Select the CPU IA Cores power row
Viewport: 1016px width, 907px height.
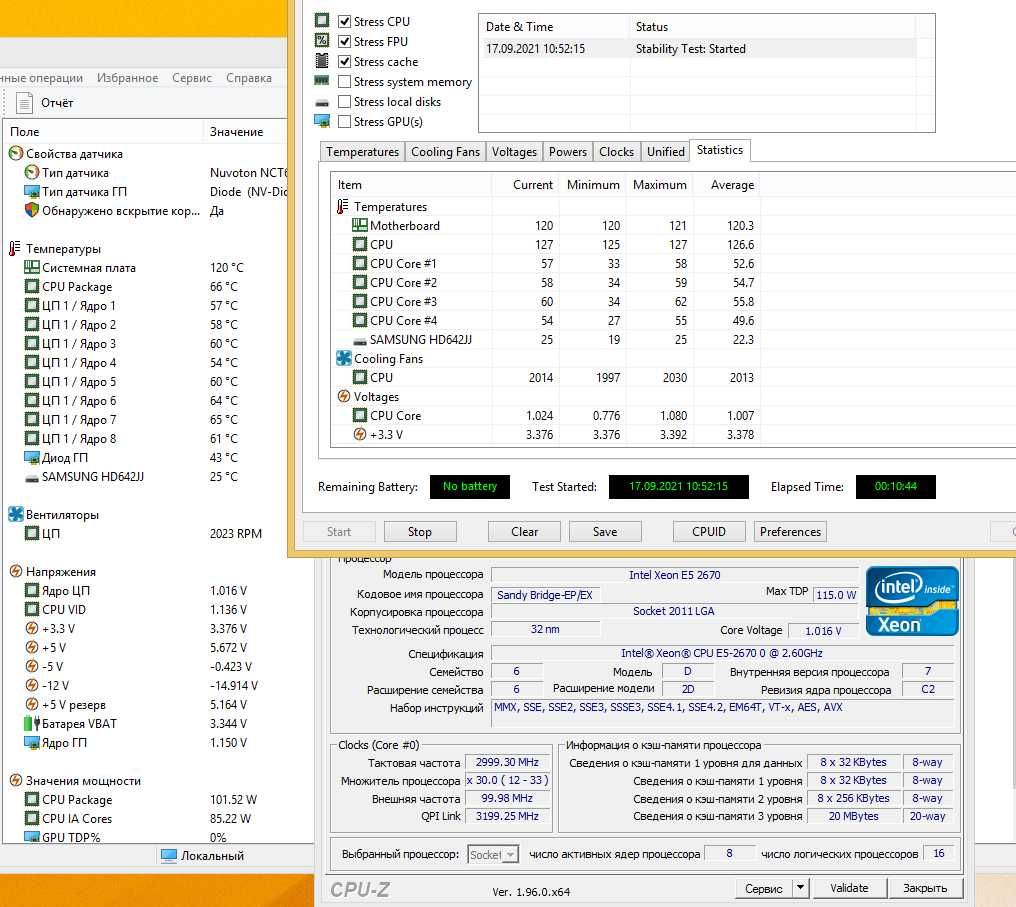144,818
